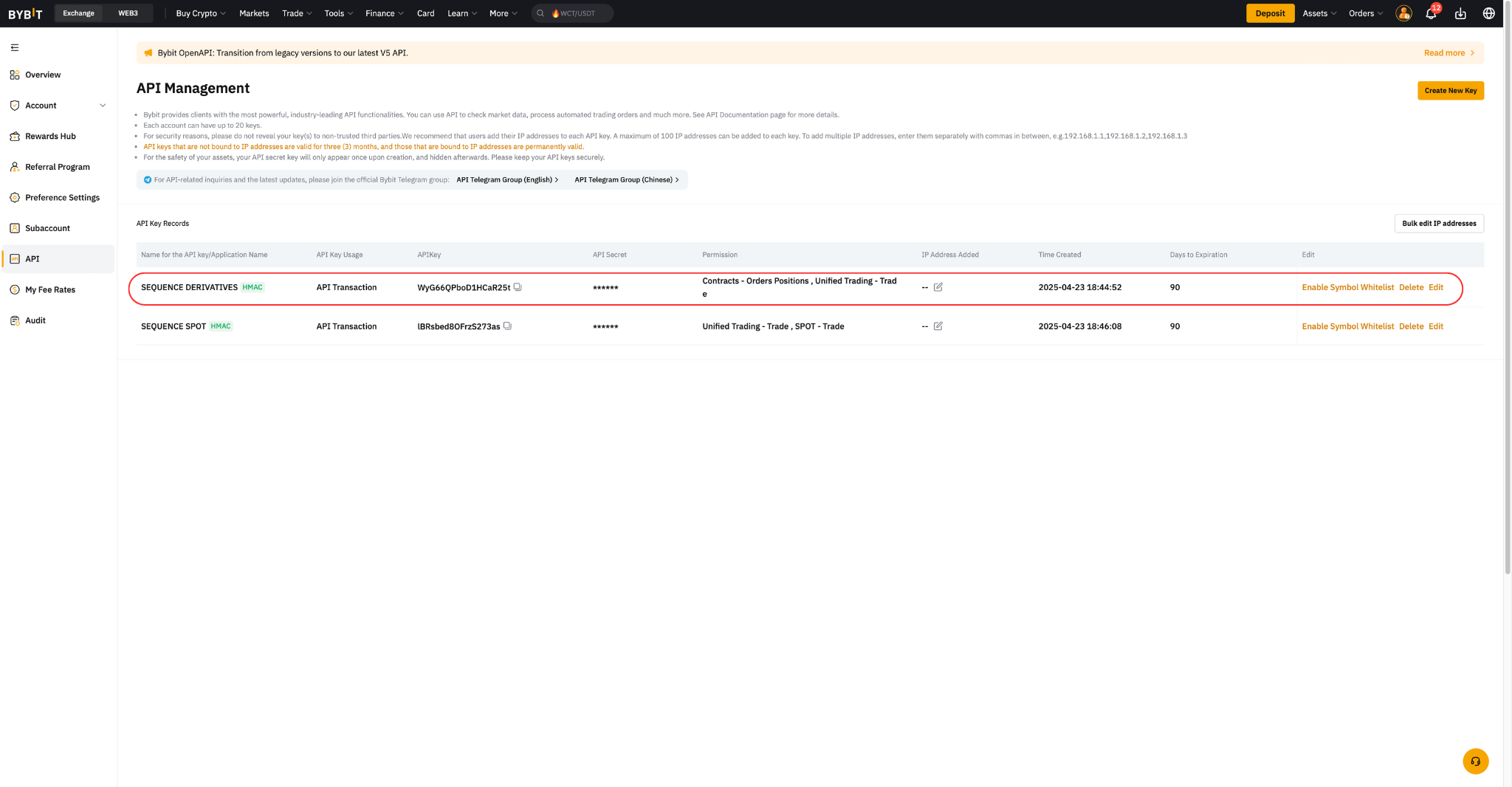1512x787 pixels.
Task: Delete the SEQUENCE SPOT key
Action: tap(1411, 326)
